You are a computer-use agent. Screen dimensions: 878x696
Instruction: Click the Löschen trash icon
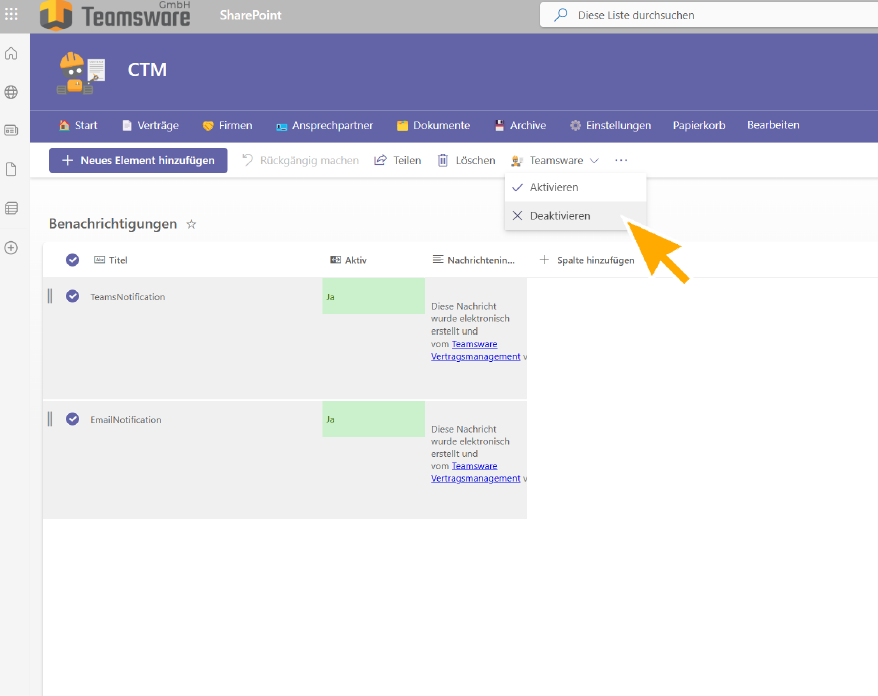coord(443,160)
